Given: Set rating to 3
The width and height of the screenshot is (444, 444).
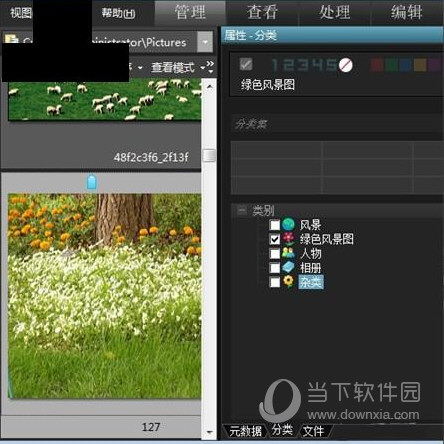Looking at the screenshot, I should (302, 65).
